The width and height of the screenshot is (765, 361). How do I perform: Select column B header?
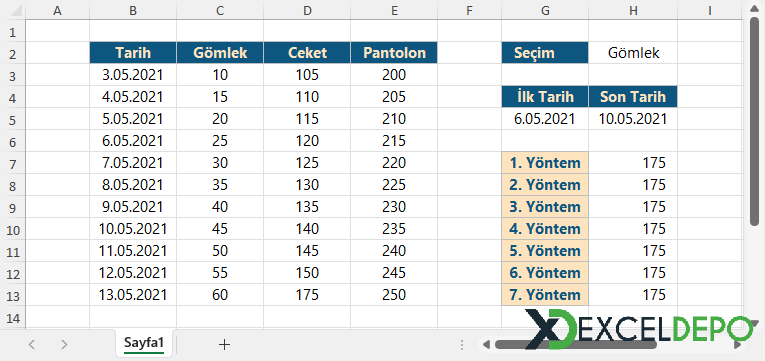click(133, 10)
